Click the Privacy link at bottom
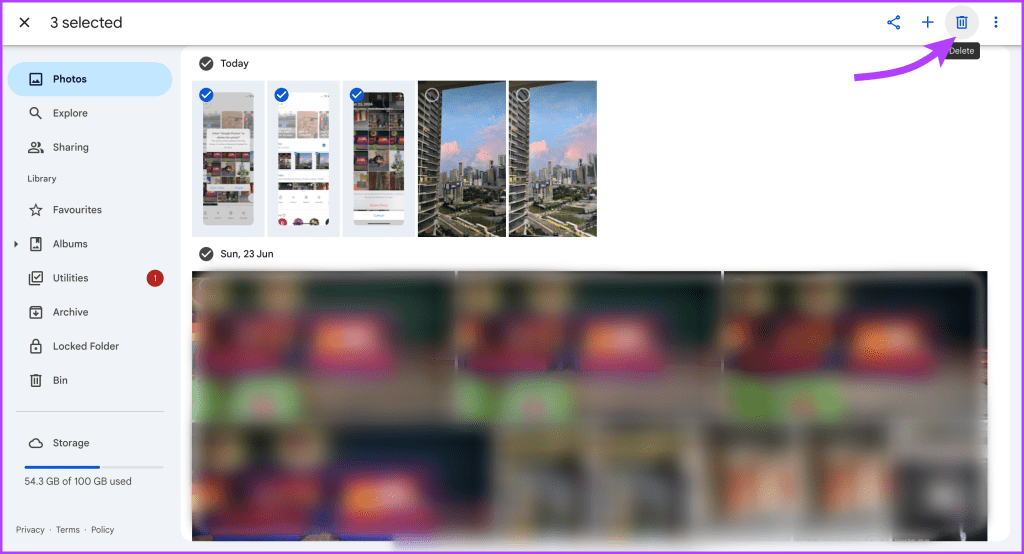Screen dimensions: 1024x554 (x=30, y=530)
